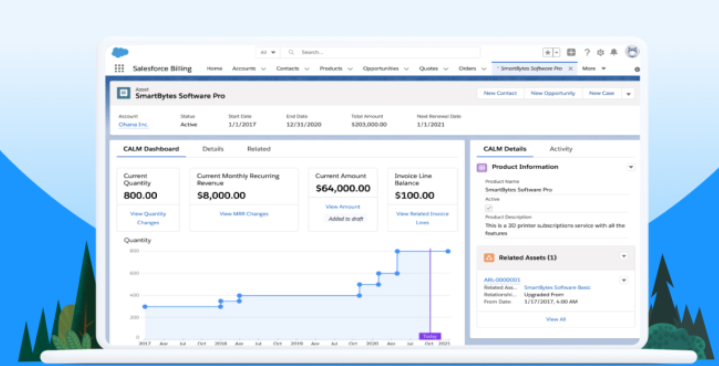Collapse the Product Information section arrow
Screen dimensions: 719x366
[x=631, y=167]
